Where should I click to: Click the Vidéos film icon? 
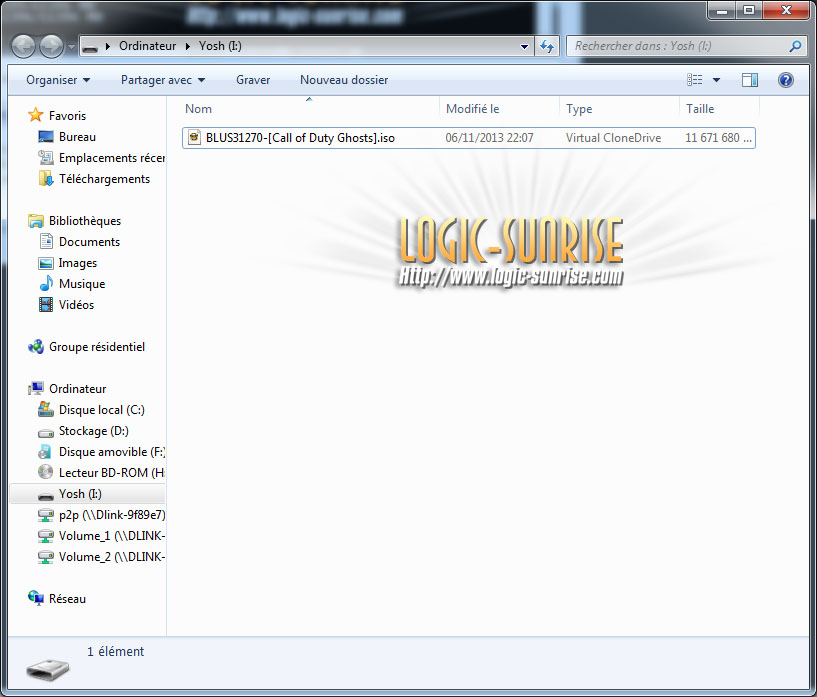(46, 305)
